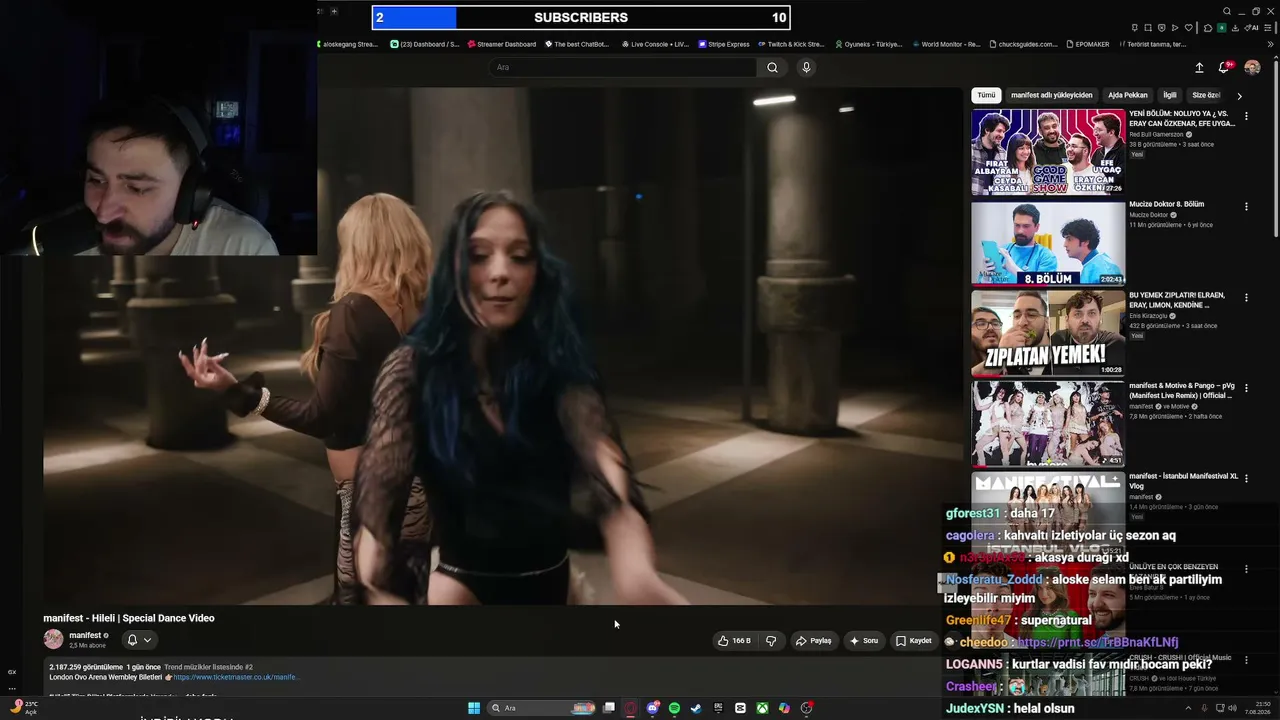The image size is (1280, 720).
Task: Open the ZIPLATAN YEMEK video thumbnail
Action: click(1048, 333)
